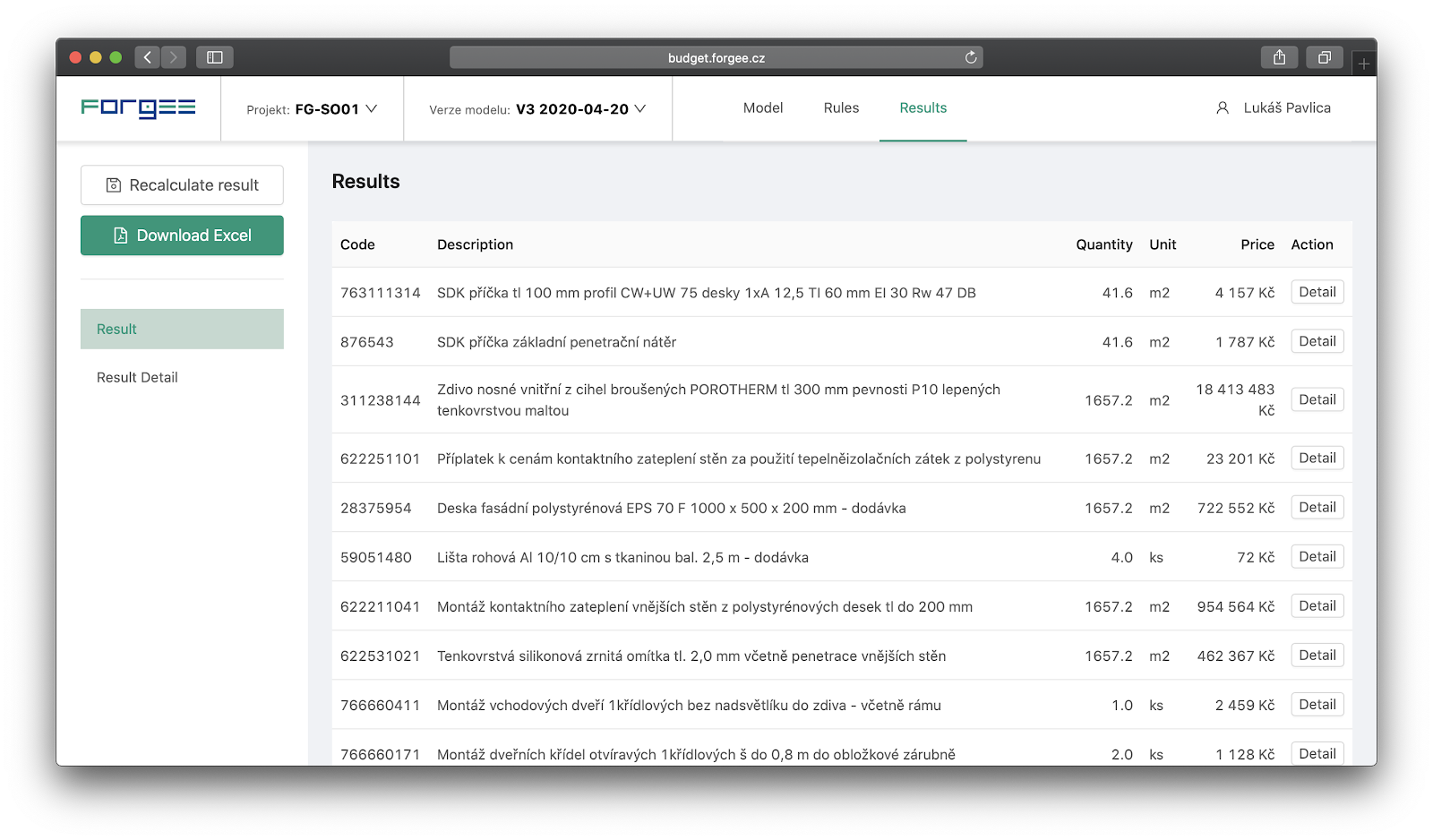Reload page with refresh icon

pos(971,57)
